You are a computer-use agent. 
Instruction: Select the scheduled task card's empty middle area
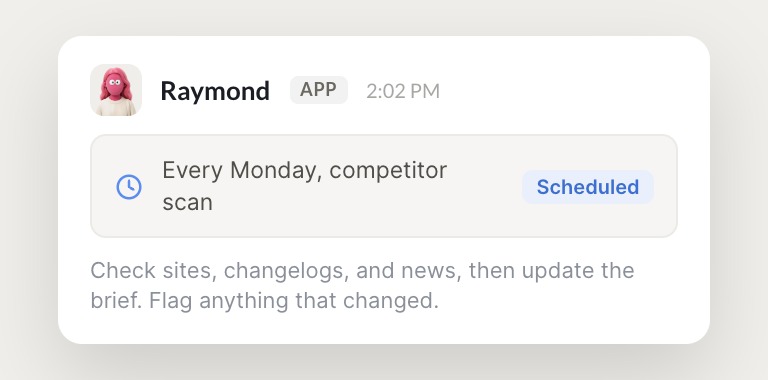485,186
